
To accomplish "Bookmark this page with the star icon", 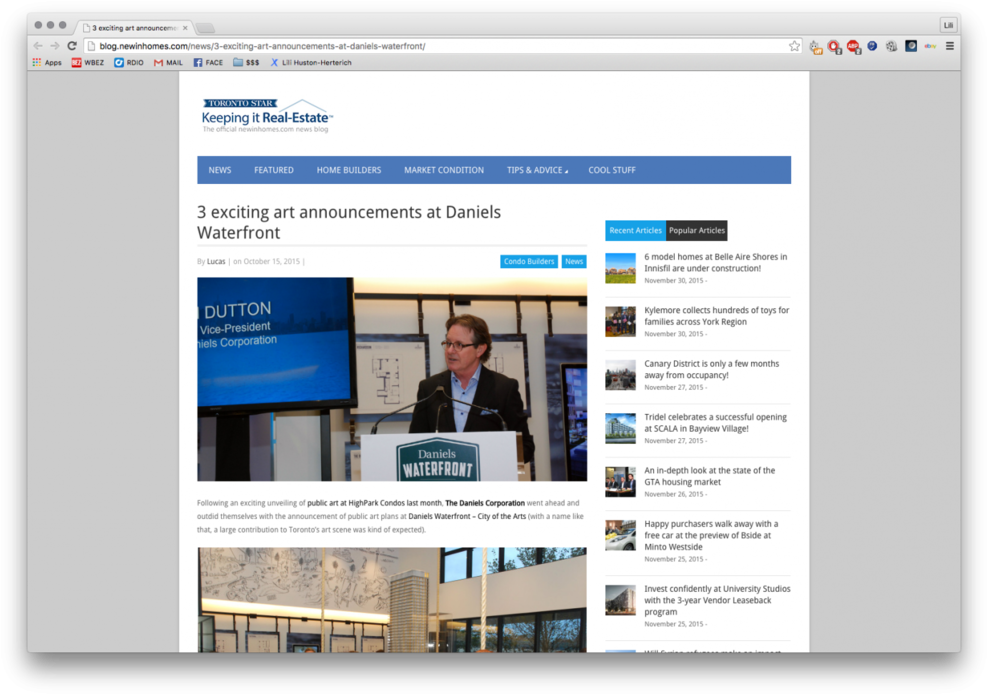I will [794, 46].
